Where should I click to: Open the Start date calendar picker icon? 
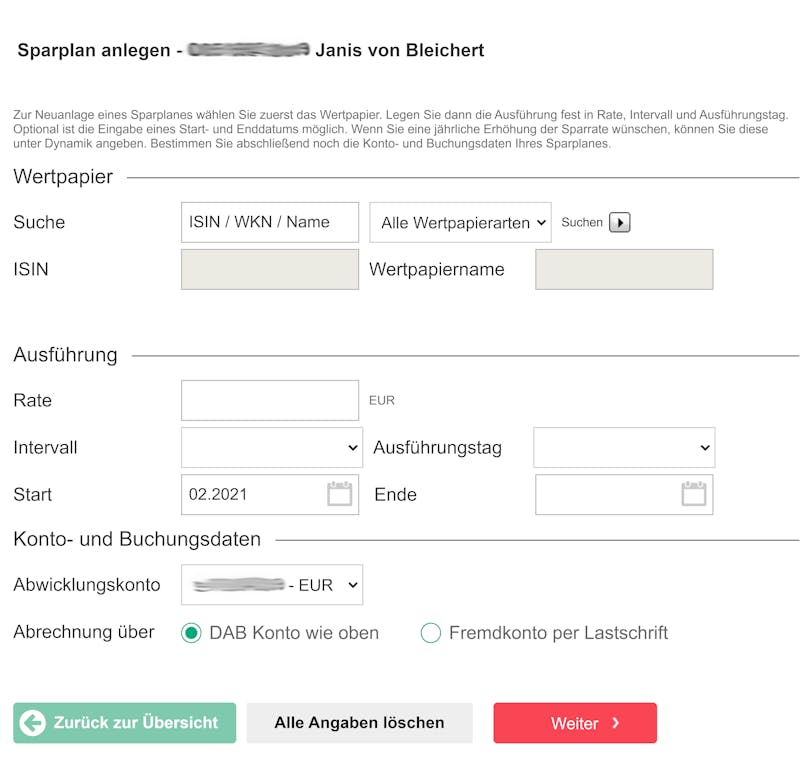pyautogui.click(x=339, y=494)
